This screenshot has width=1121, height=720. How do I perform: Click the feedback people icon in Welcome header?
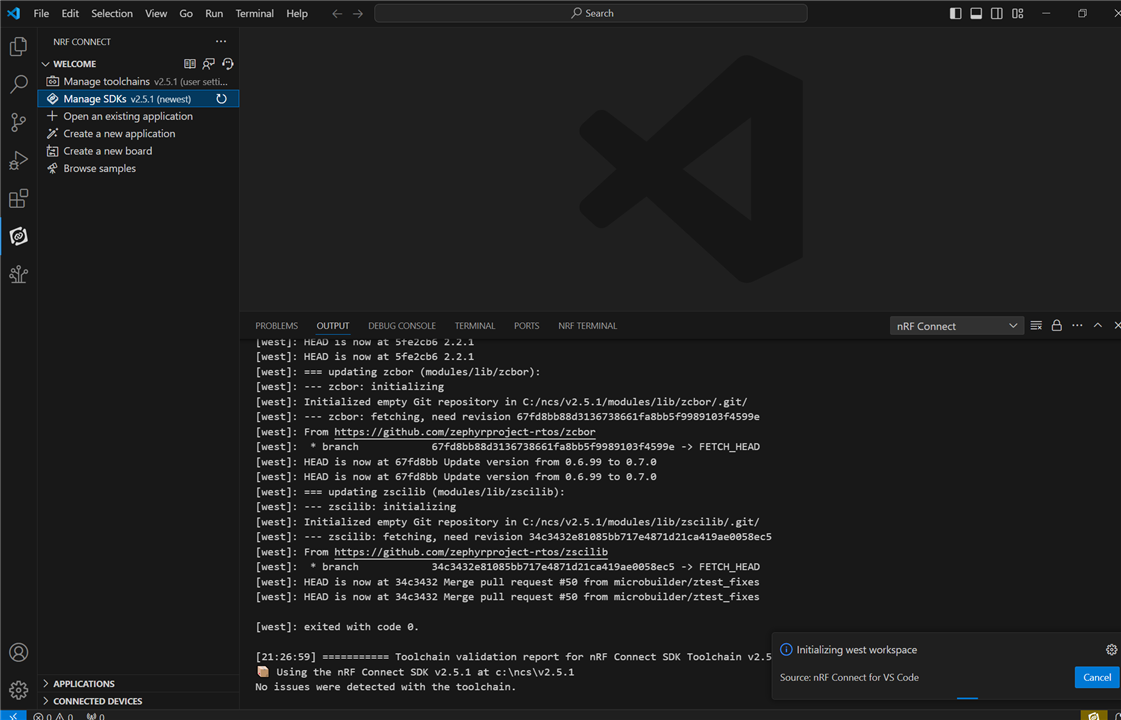pos(208,64)
